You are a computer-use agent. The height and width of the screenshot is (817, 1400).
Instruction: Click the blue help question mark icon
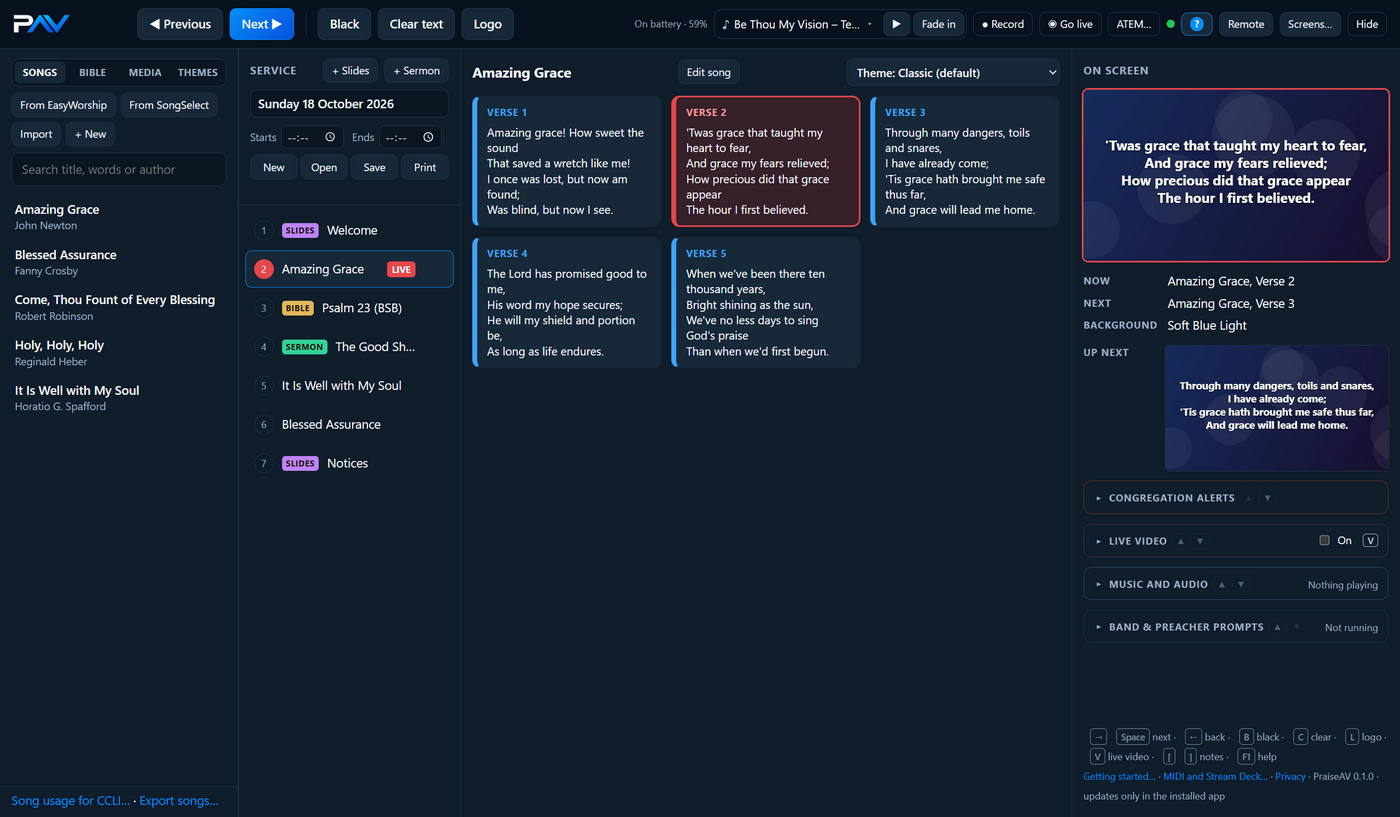point(1197,24)
